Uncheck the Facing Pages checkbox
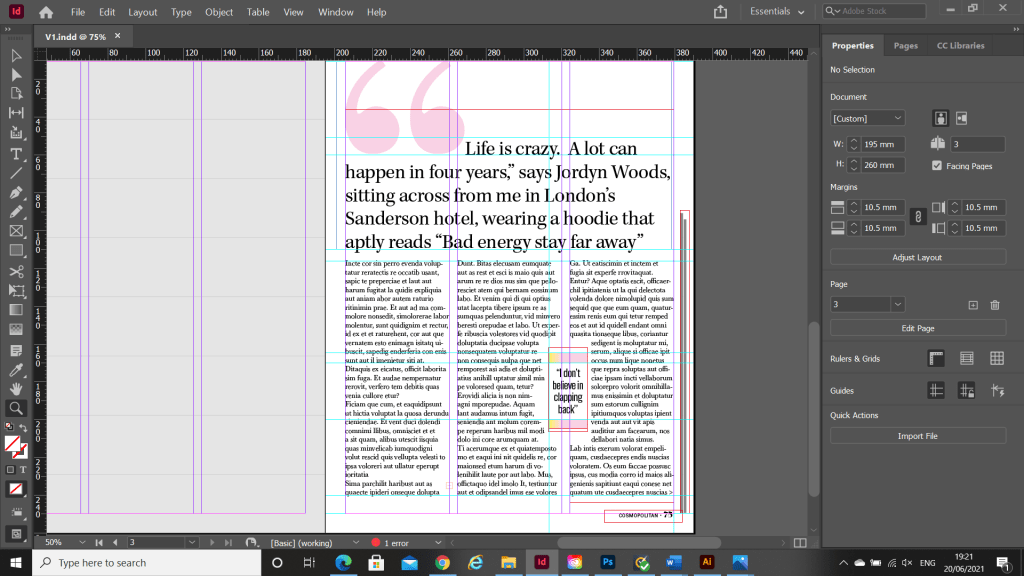Image resolution: width=1024 pixels, height=576 pixels. tap(937, 165)
